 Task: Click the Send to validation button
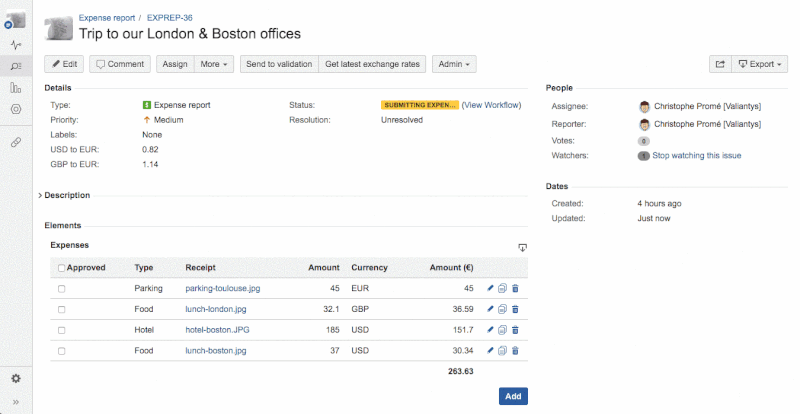point(279,64)
